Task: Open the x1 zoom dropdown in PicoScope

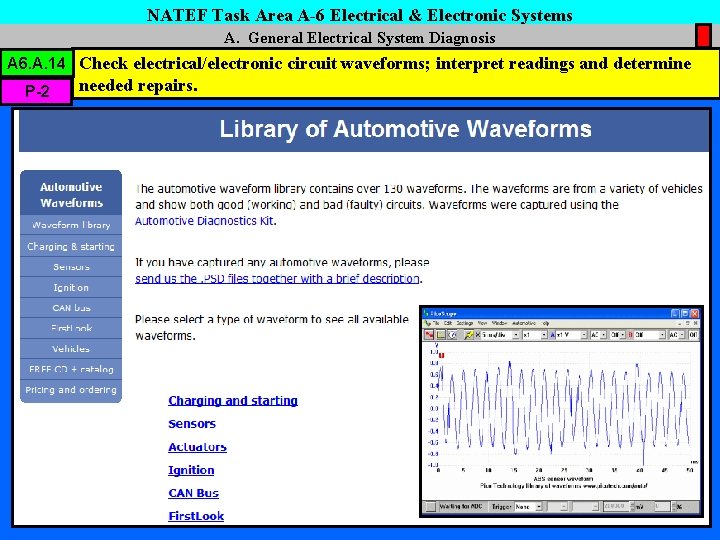Action: (x=535, y=335)
